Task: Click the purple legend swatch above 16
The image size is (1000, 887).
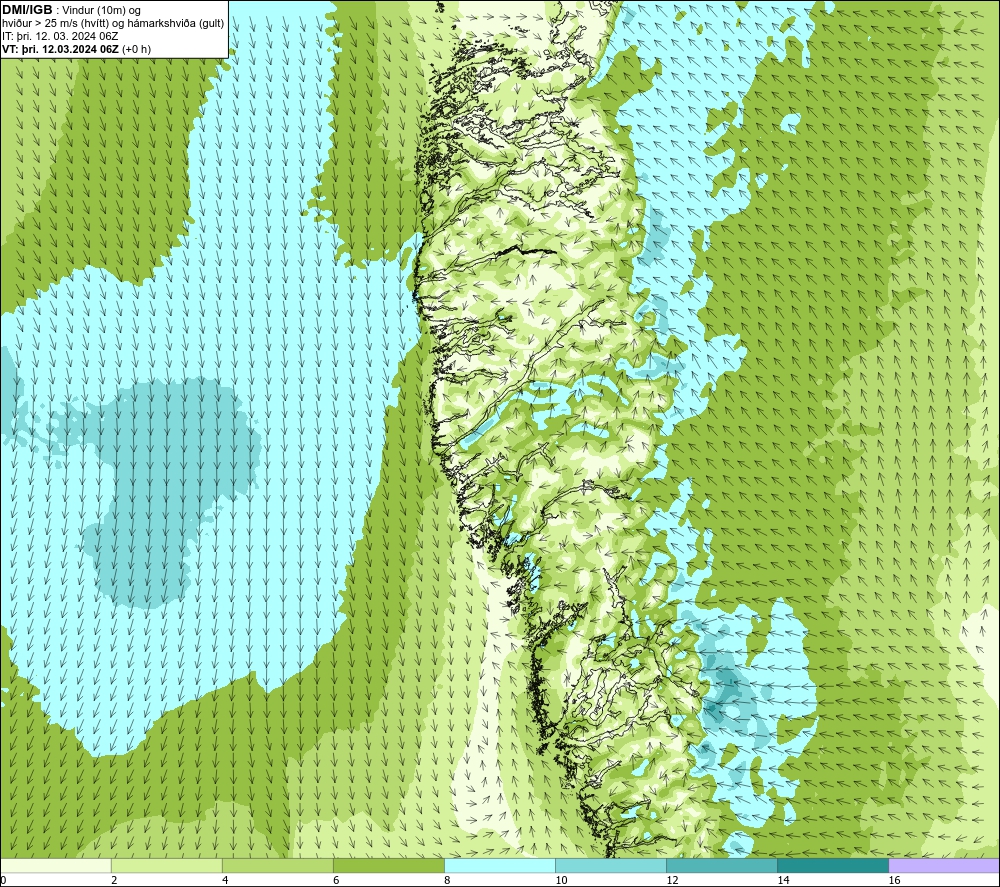Action: (944, 865)
